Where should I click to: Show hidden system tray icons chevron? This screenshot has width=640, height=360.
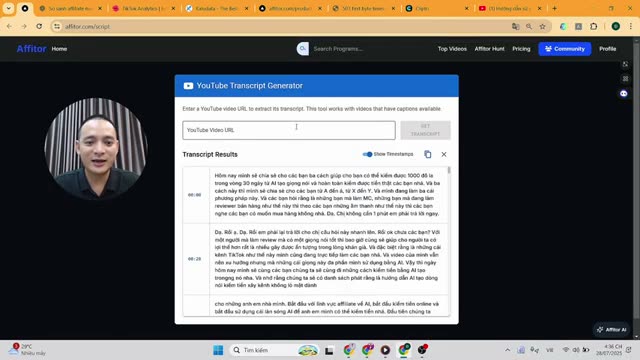coord(507,350)
